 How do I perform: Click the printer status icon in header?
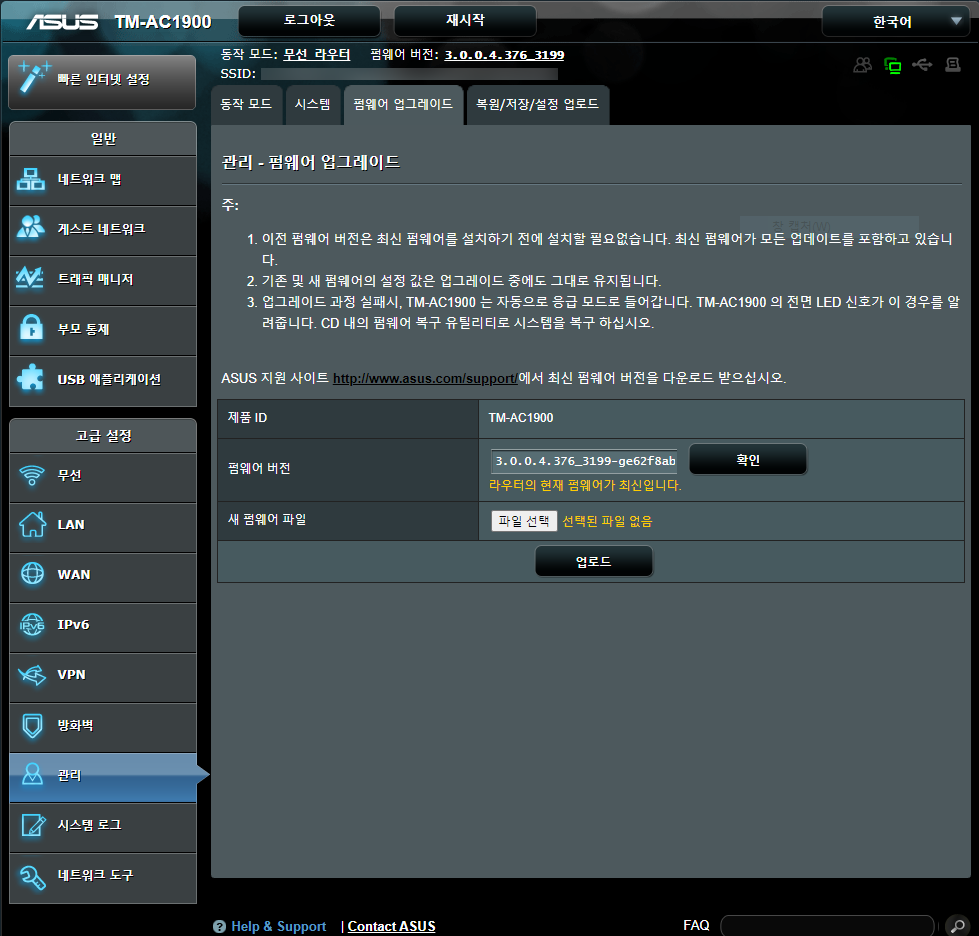click(x=953, y=64)
